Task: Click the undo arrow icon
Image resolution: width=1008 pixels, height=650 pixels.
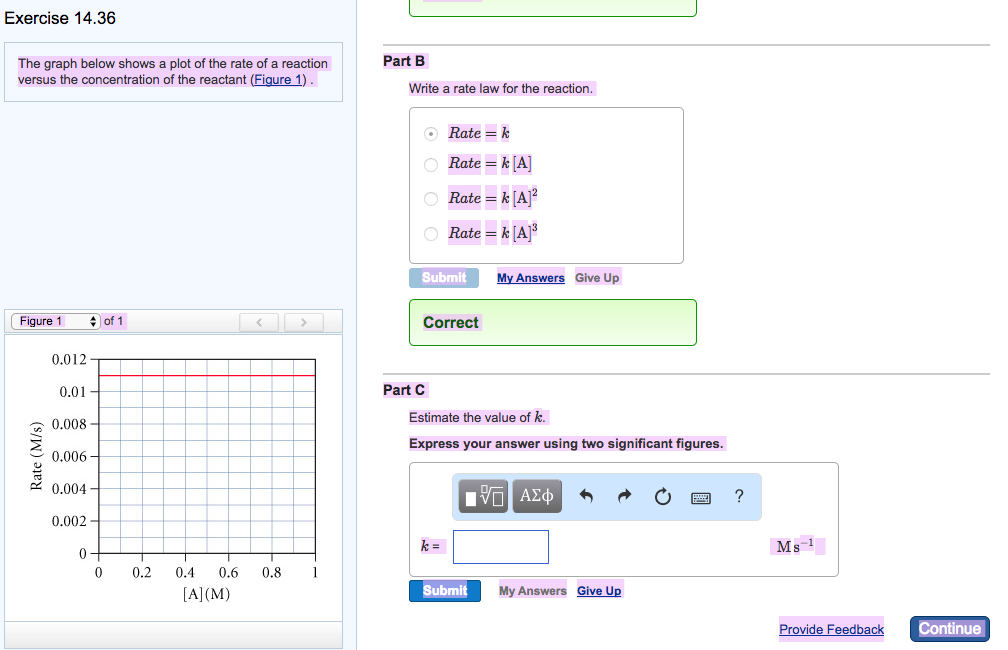Action: point(587,496)
